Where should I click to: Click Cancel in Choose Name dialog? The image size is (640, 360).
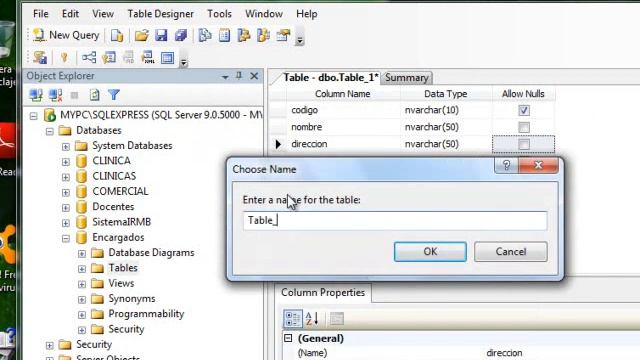(x=511, y=251)
